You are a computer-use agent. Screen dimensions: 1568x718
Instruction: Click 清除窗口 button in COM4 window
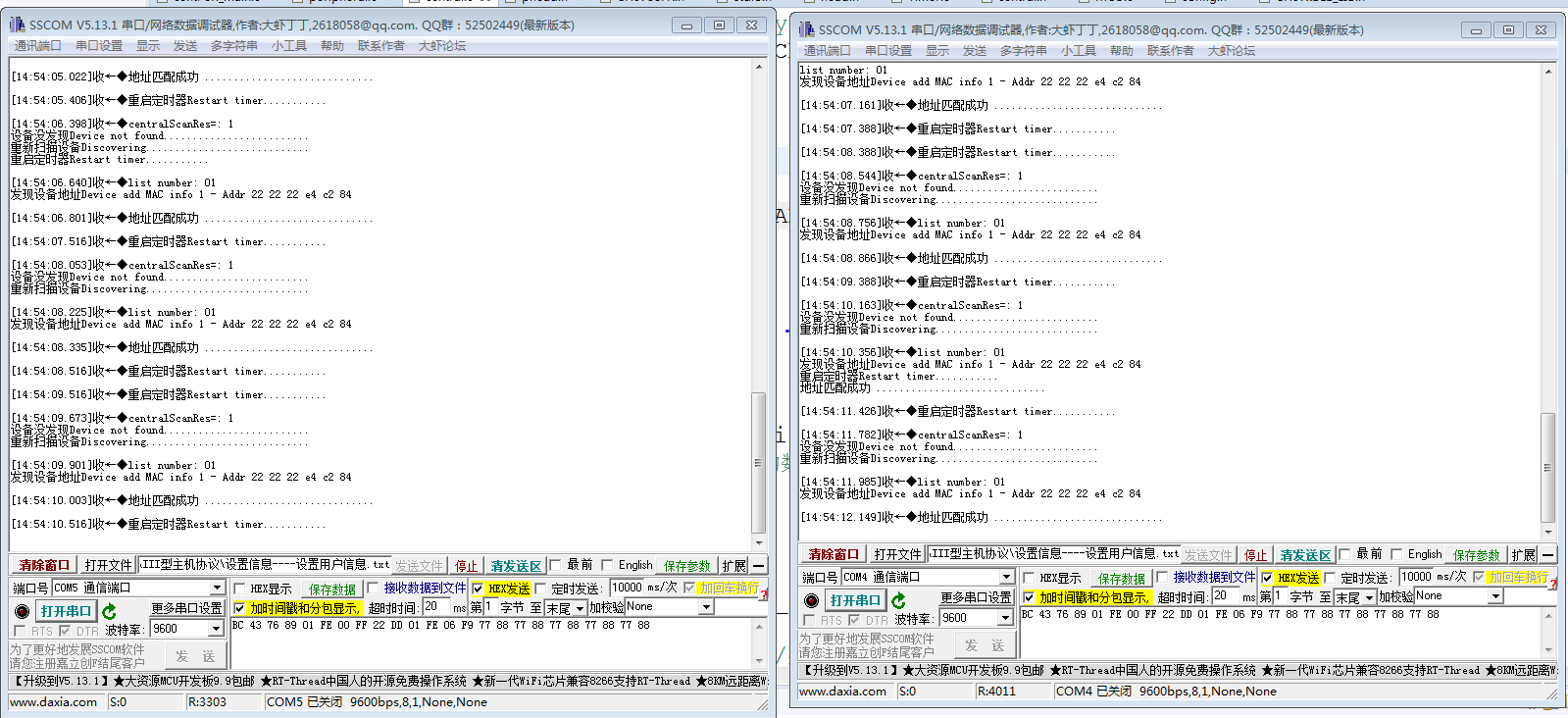[834, 554]
